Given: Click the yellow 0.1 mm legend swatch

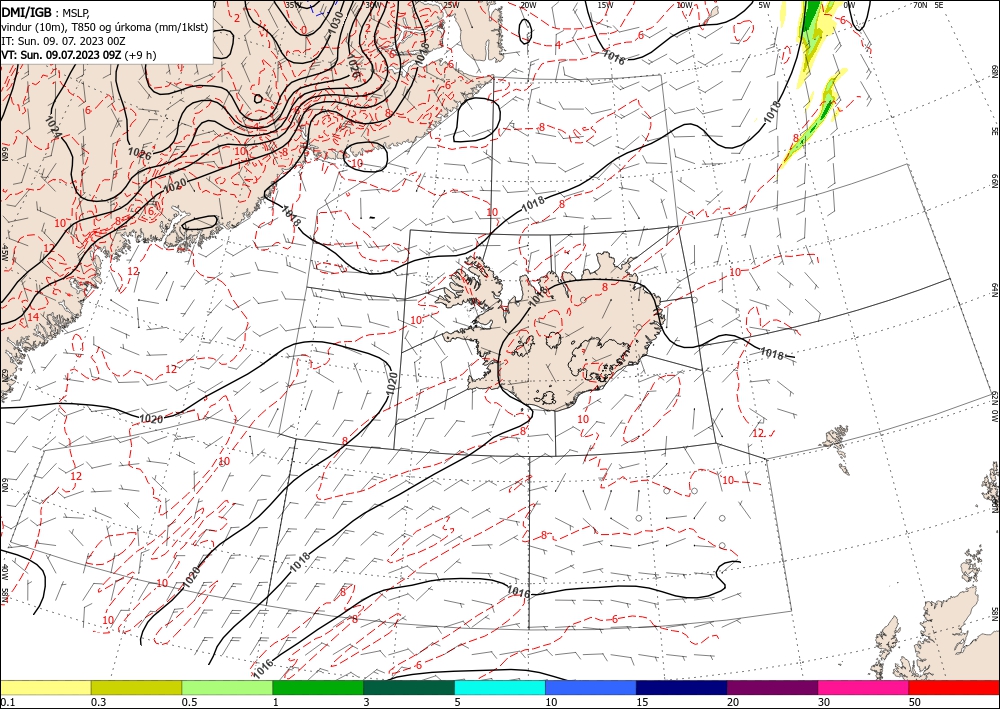Looking at the screenshot, I should pyautogui.click(x=45, y=687).
